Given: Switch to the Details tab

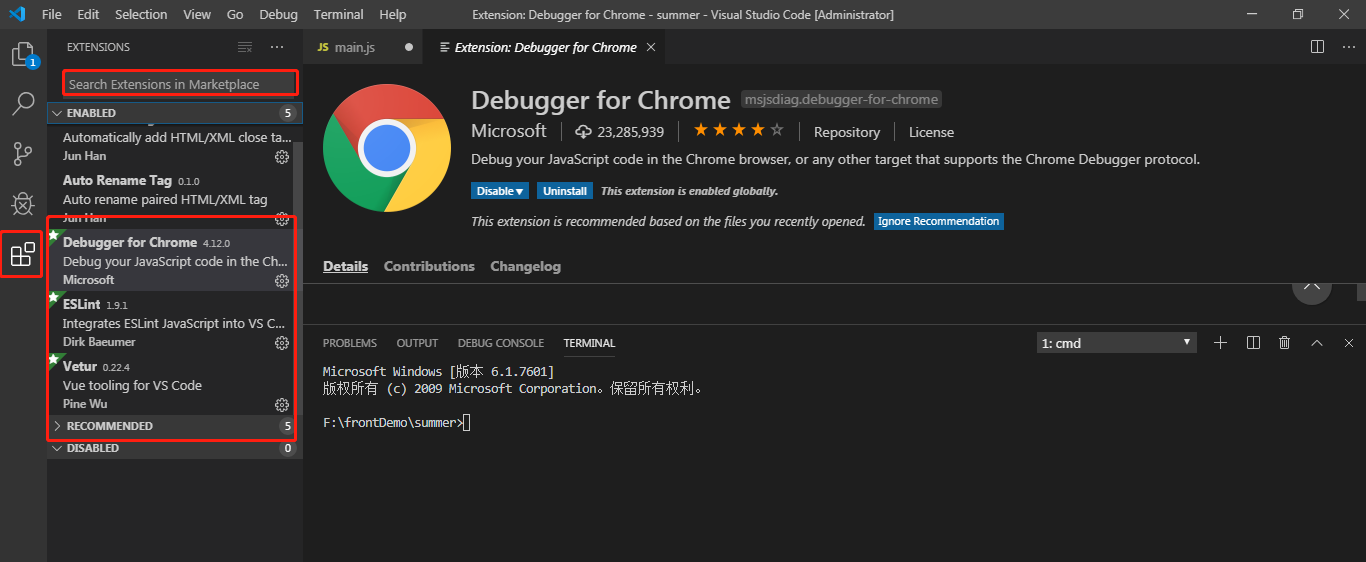Looking at the screenshot, I should coord(345,266).
